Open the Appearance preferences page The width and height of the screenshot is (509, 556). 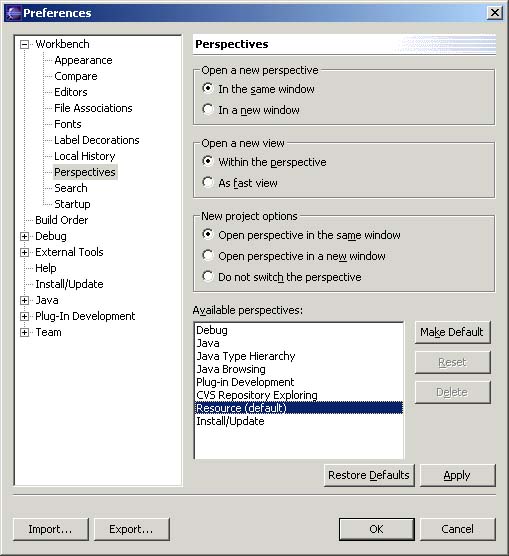tap(83, 60)
